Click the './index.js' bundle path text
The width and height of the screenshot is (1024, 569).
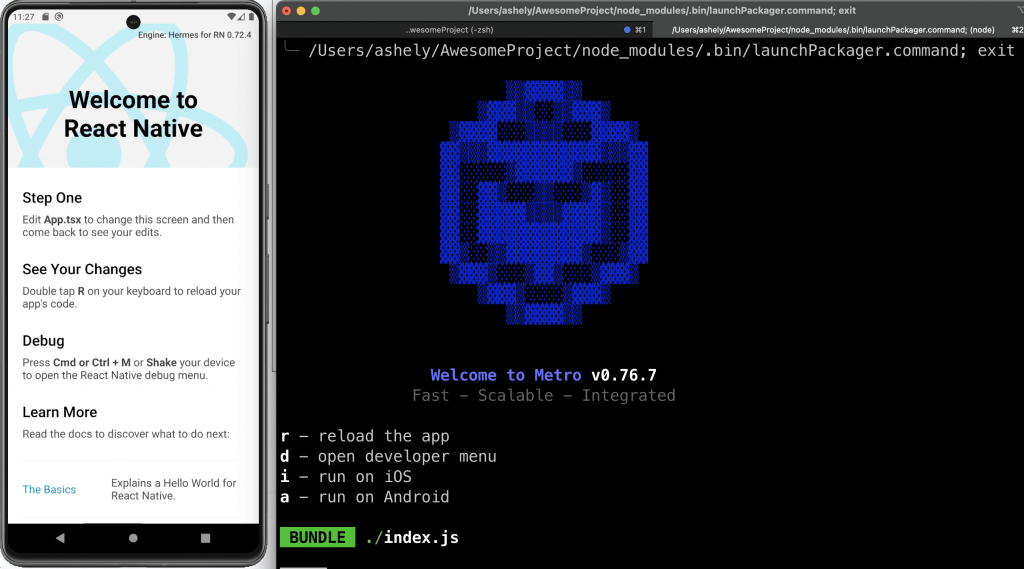(x=412, y=537)
